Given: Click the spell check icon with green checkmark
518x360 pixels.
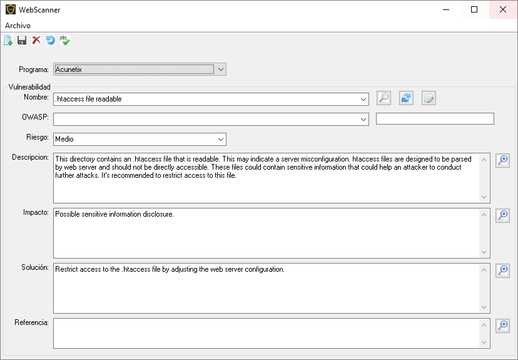Looking at the screenshot, I should tap(65, 40).
